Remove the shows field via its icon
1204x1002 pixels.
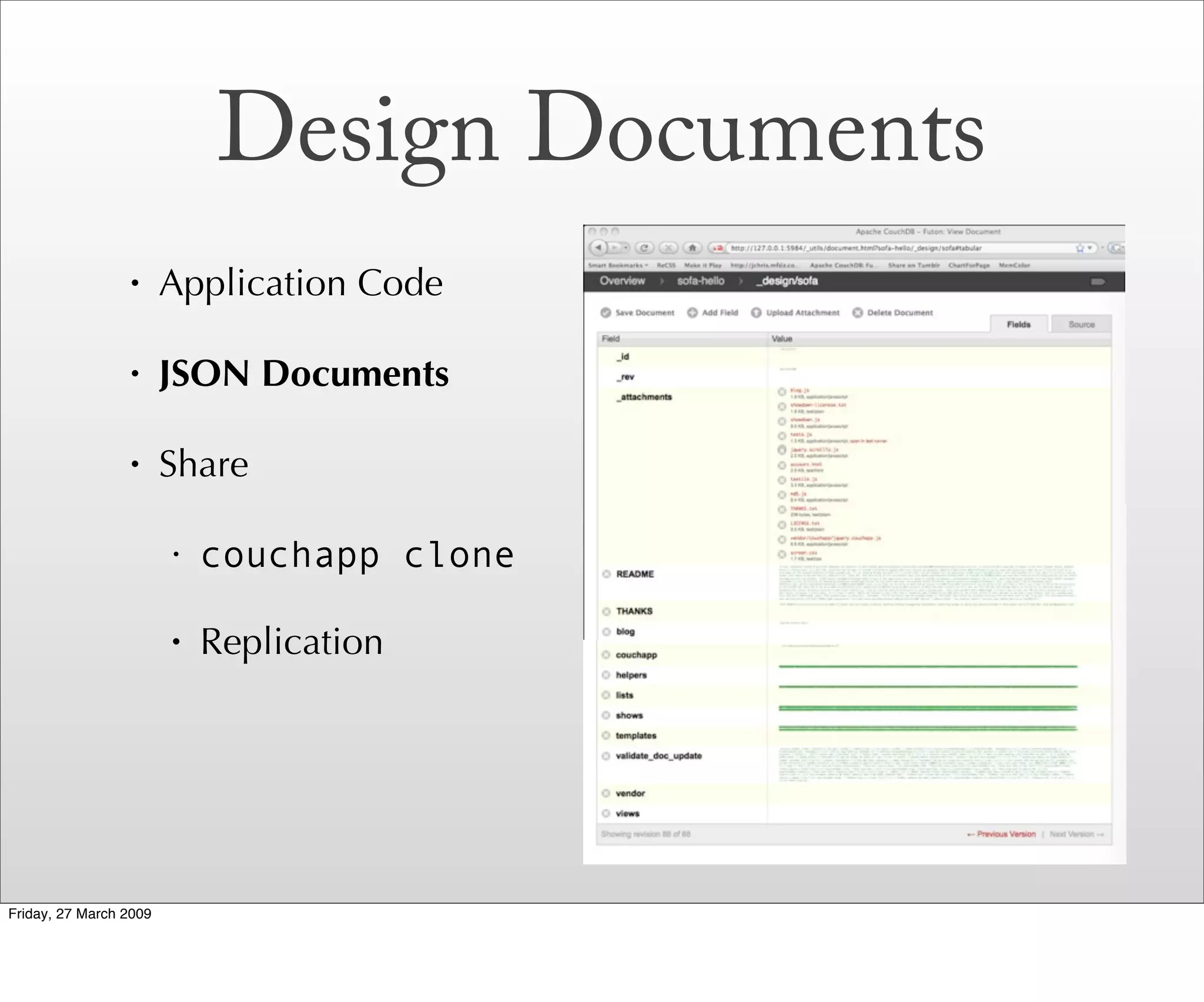[606, 716]
